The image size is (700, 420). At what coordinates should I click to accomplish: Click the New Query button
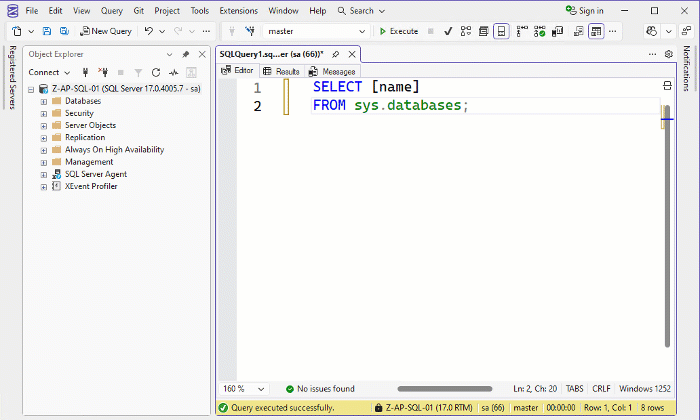(x=105, y=31)
